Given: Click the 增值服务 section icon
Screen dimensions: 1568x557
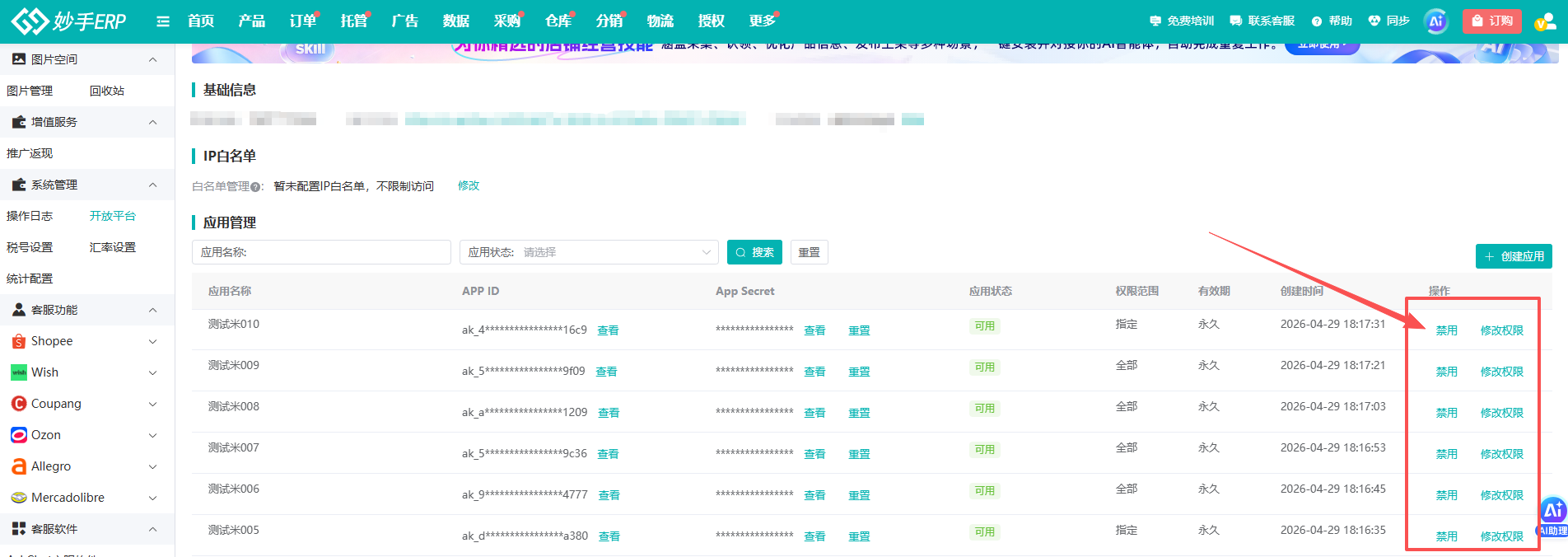Looking at the screenshot, I should click(x=18, y=122).
